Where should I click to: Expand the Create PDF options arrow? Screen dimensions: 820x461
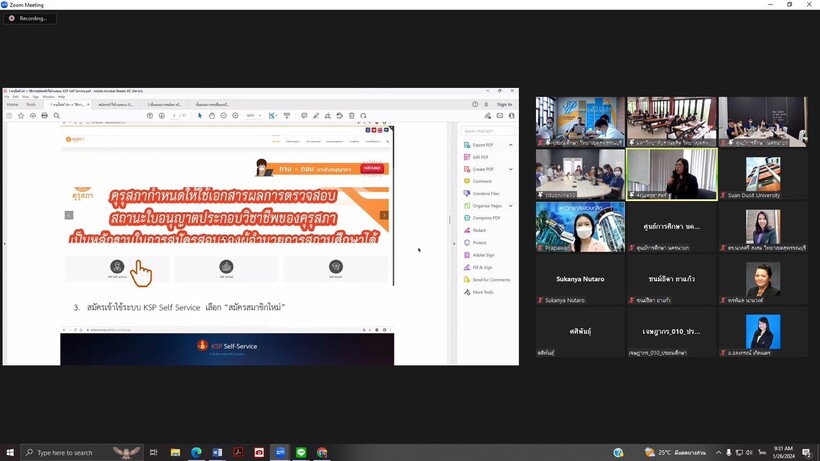coord(511,169)
